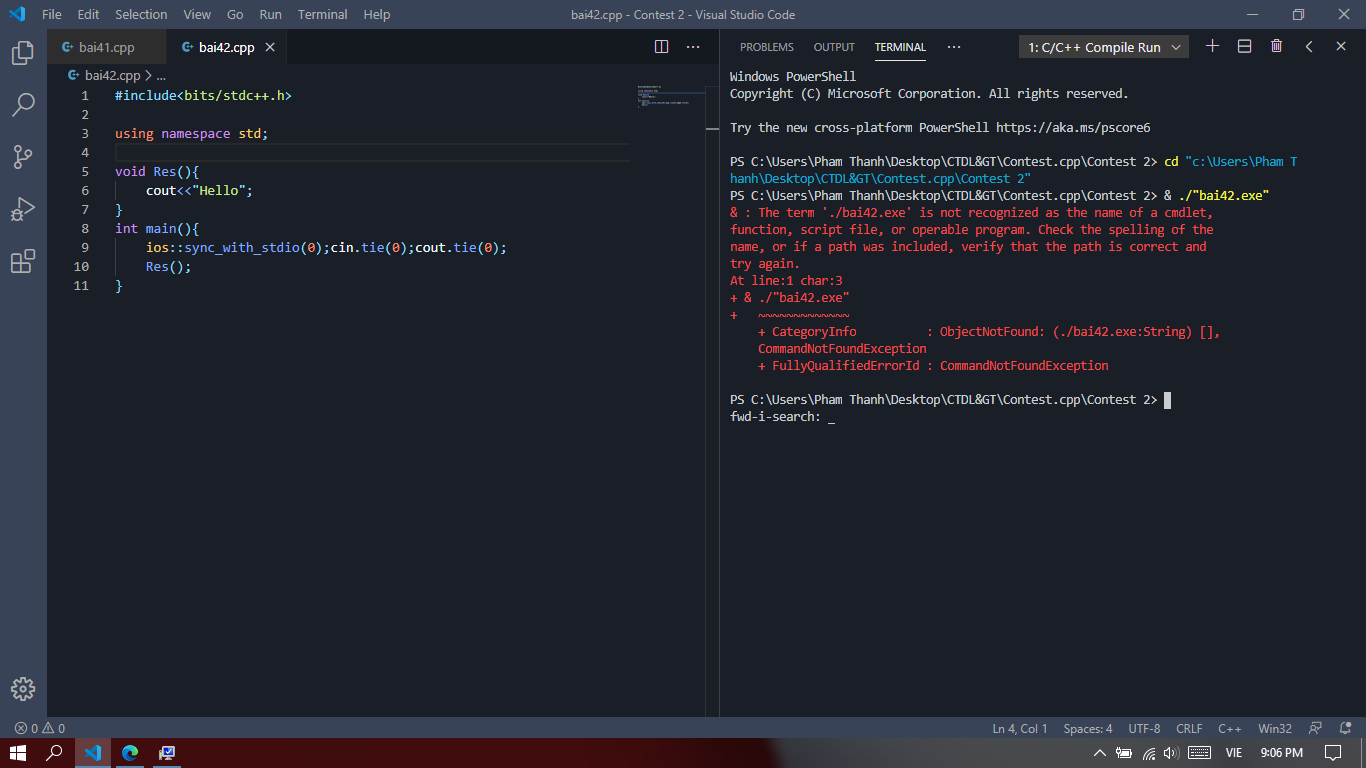Viewport: 1366px width, 768px height.
Task: Show more panel views via ellipsis
Action: pos(953,47)
